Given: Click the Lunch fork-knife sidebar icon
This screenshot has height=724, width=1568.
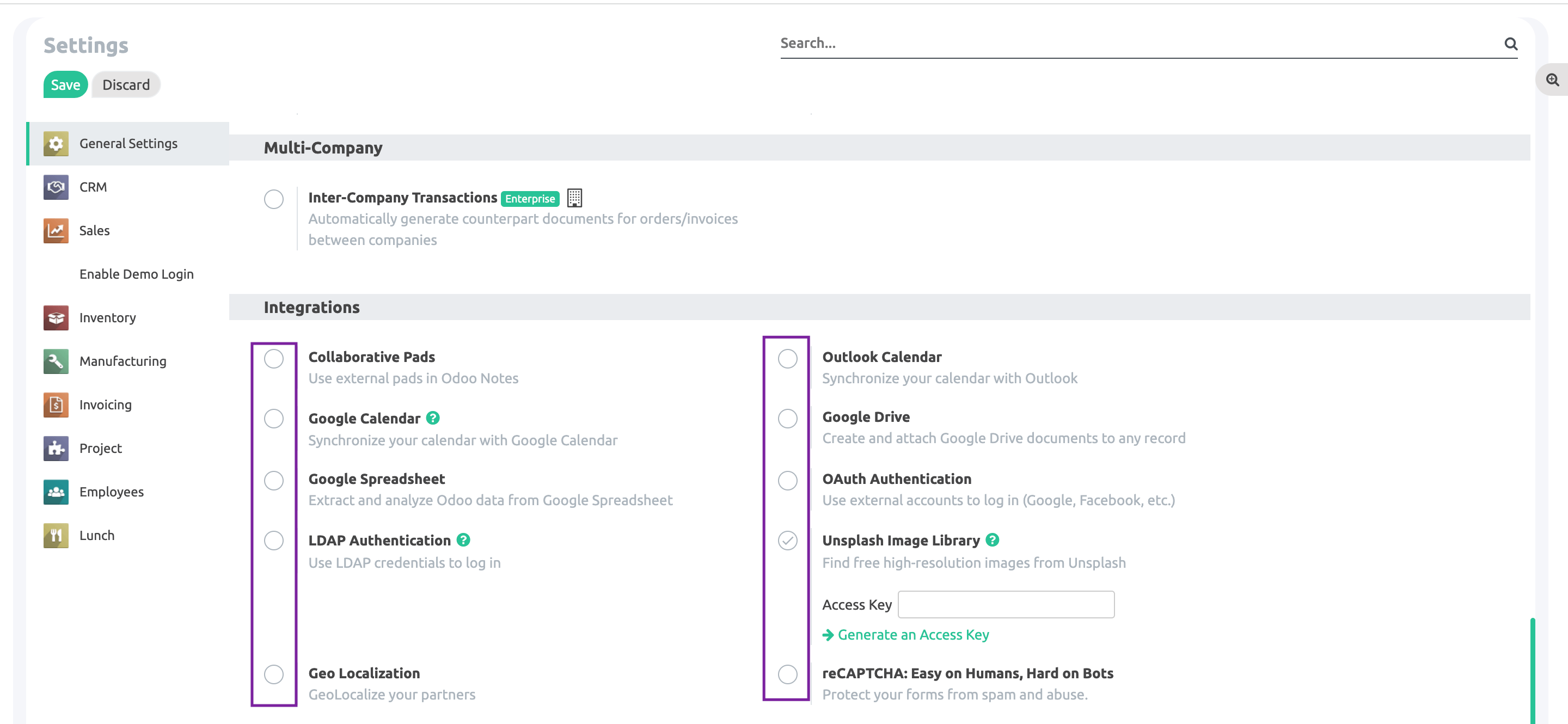Looking at the screenshot, I should [56, 536].
